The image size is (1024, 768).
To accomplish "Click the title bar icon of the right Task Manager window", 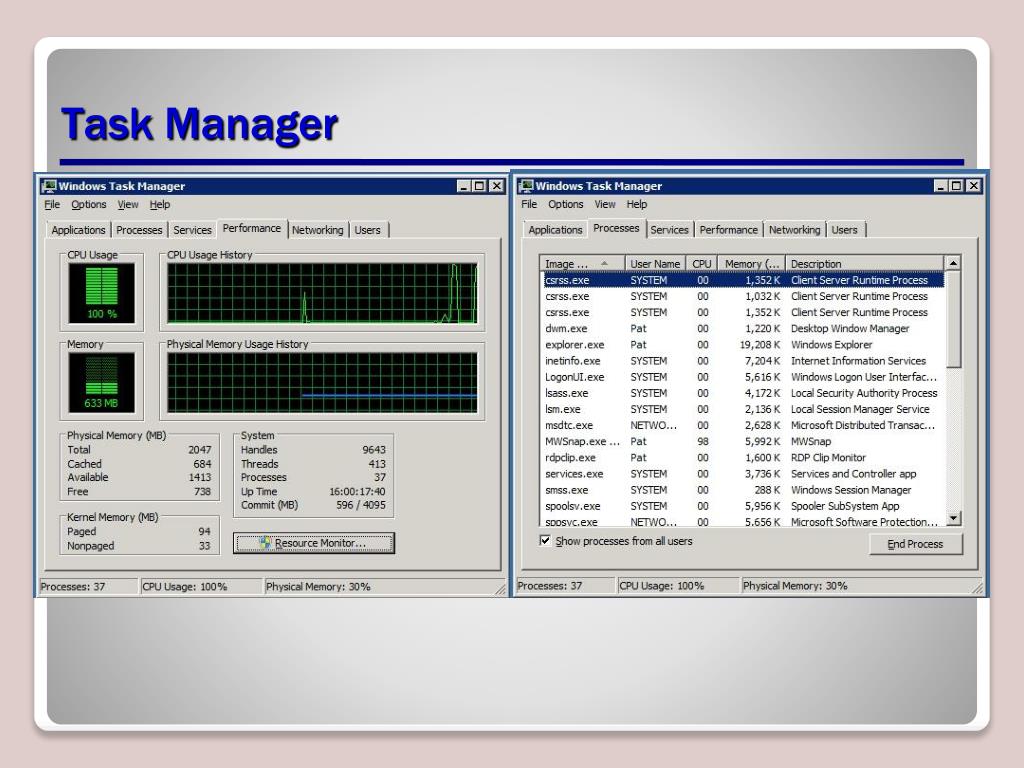I will (526, 186).
